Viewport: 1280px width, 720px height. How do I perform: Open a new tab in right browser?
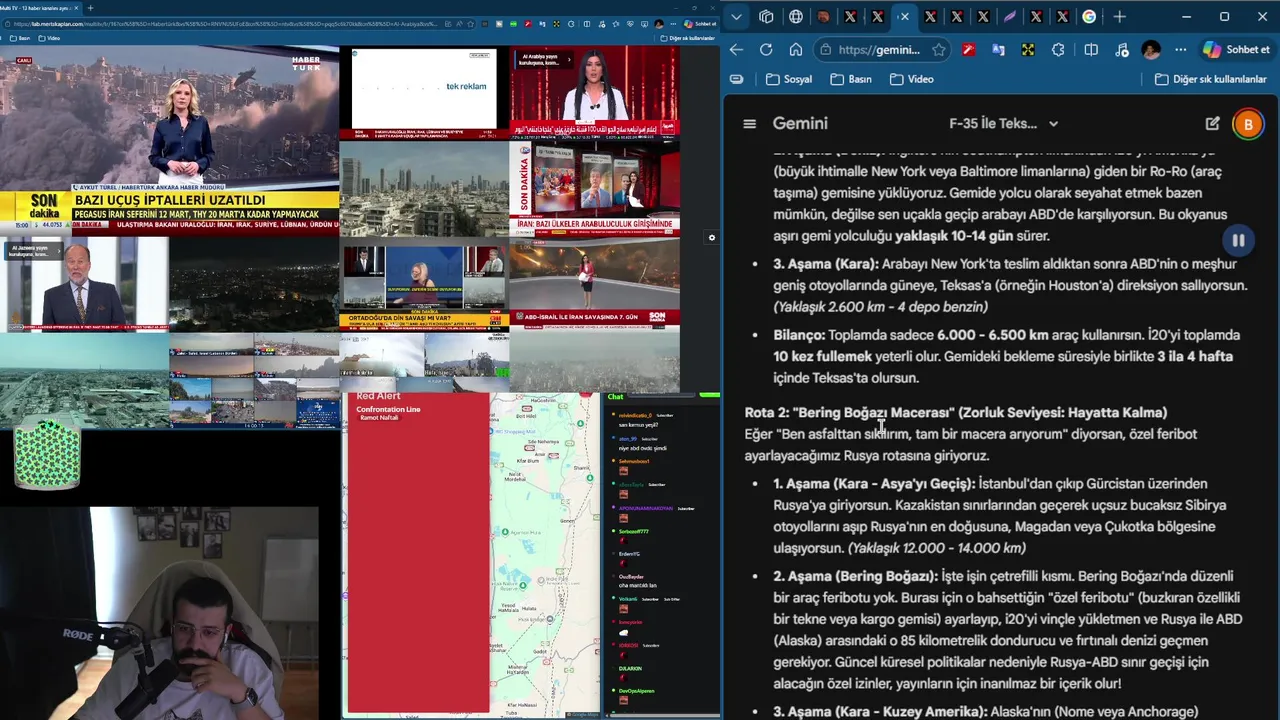(x=1120, y=16)
